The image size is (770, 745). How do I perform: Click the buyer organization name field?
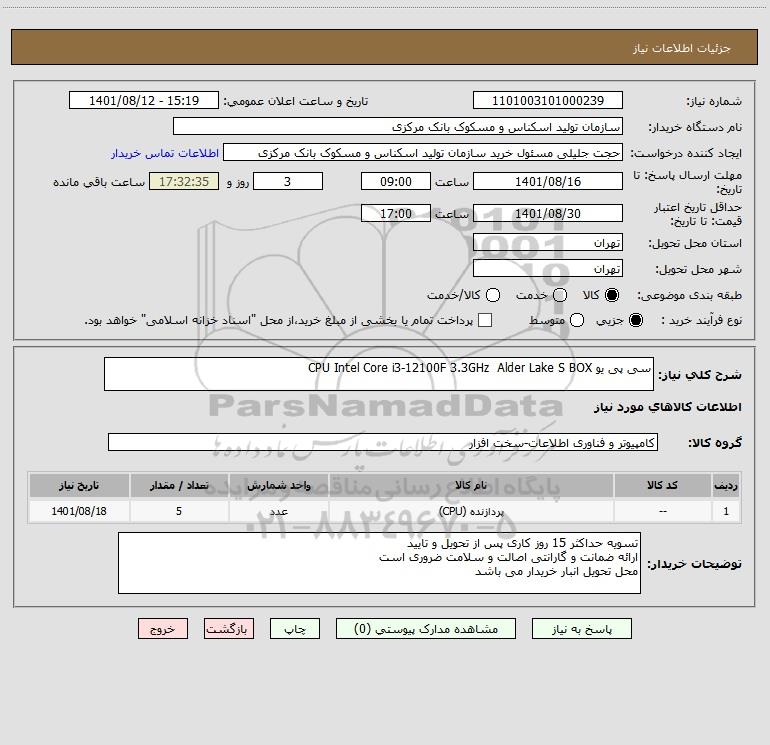tap(398, 126)
